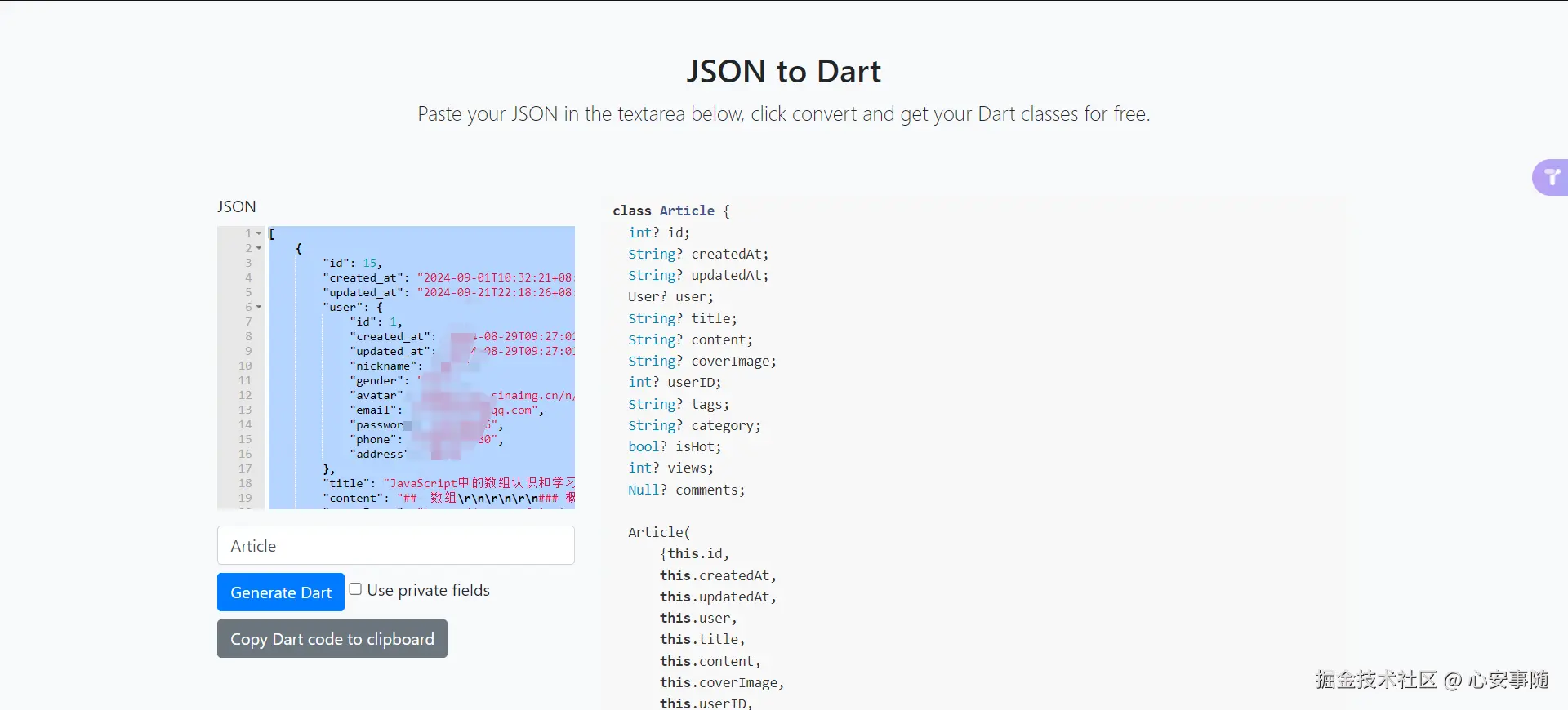Click the "bool? isHot;" declaration

pyautogui.click(x=675, y=446)
